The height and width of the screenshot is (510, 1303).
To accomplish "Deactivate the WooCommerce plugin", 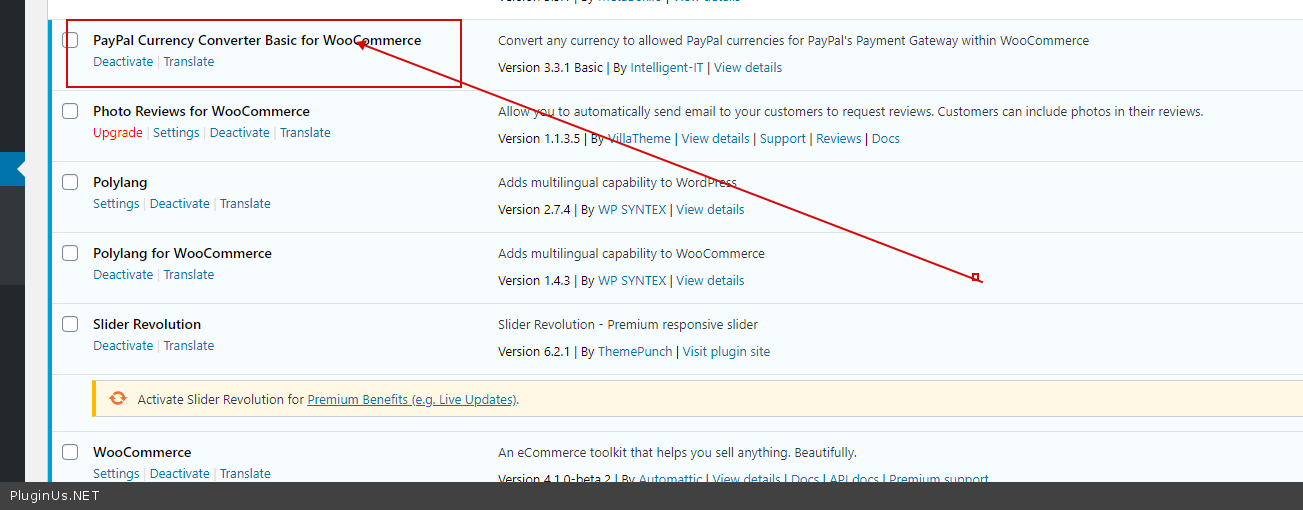I will 180,474.
